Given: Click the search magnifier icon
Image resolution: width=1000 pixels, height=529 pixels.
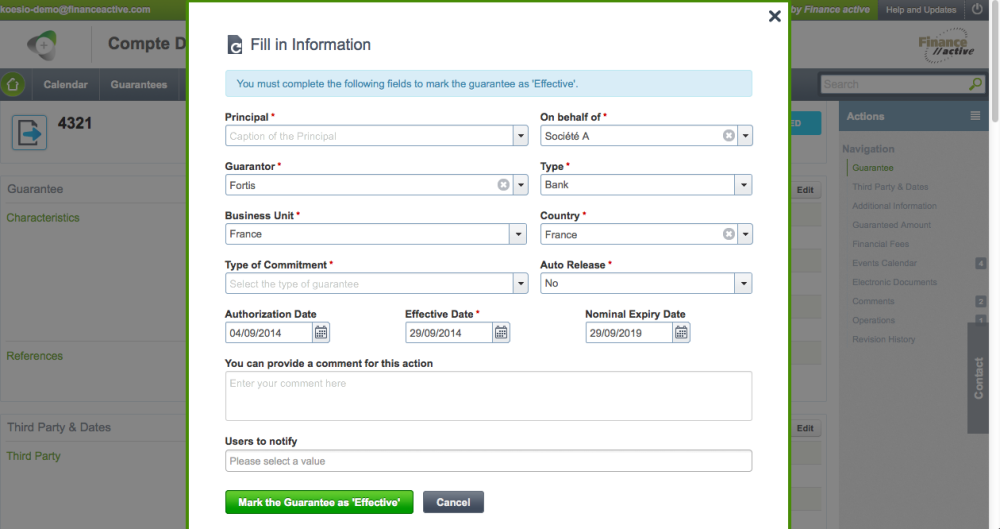Looking at the screenshot, I should [x=975, y=84].
